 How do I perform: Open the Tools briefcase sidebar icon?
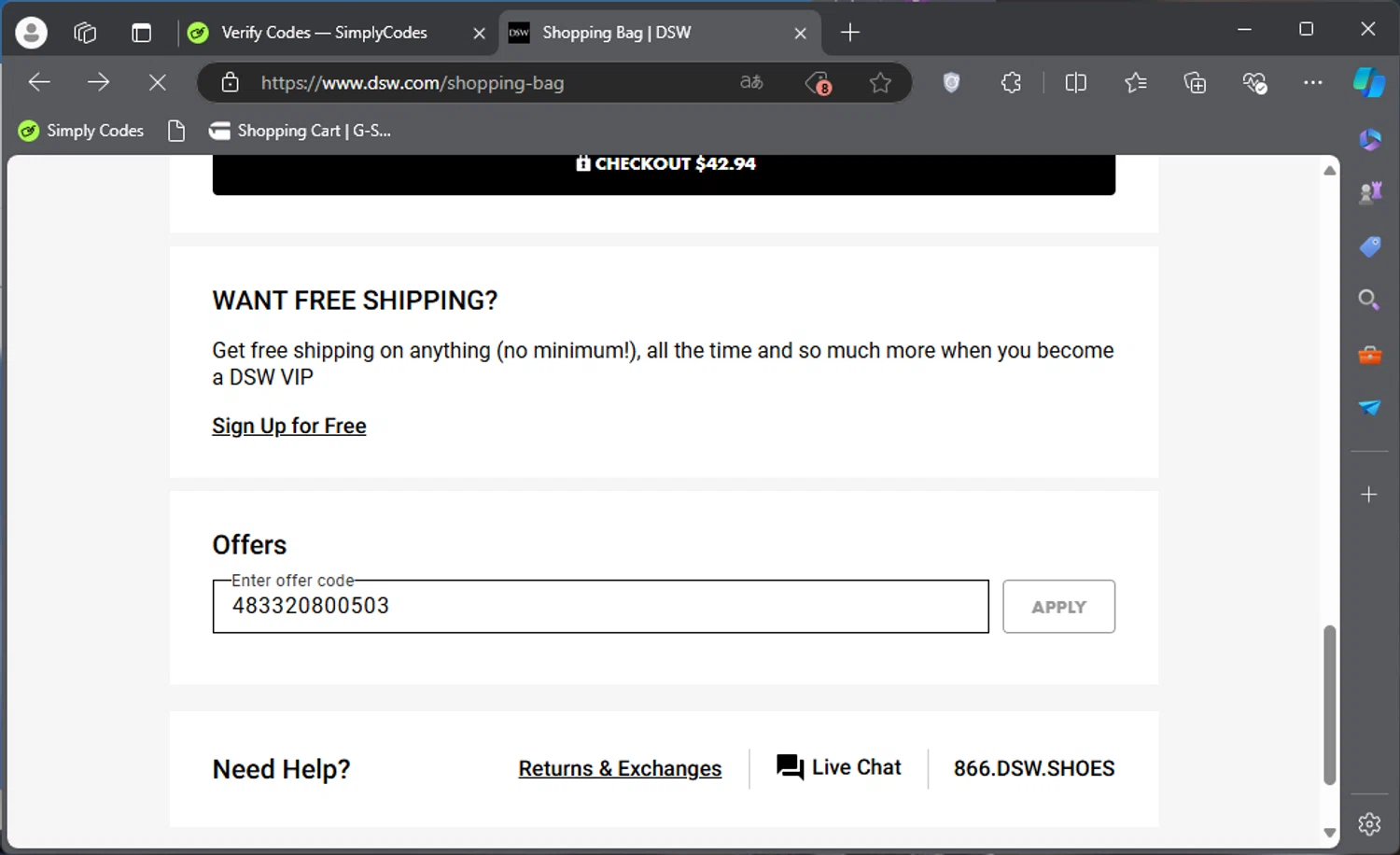pyautogui.click(x=1369, y=355)
